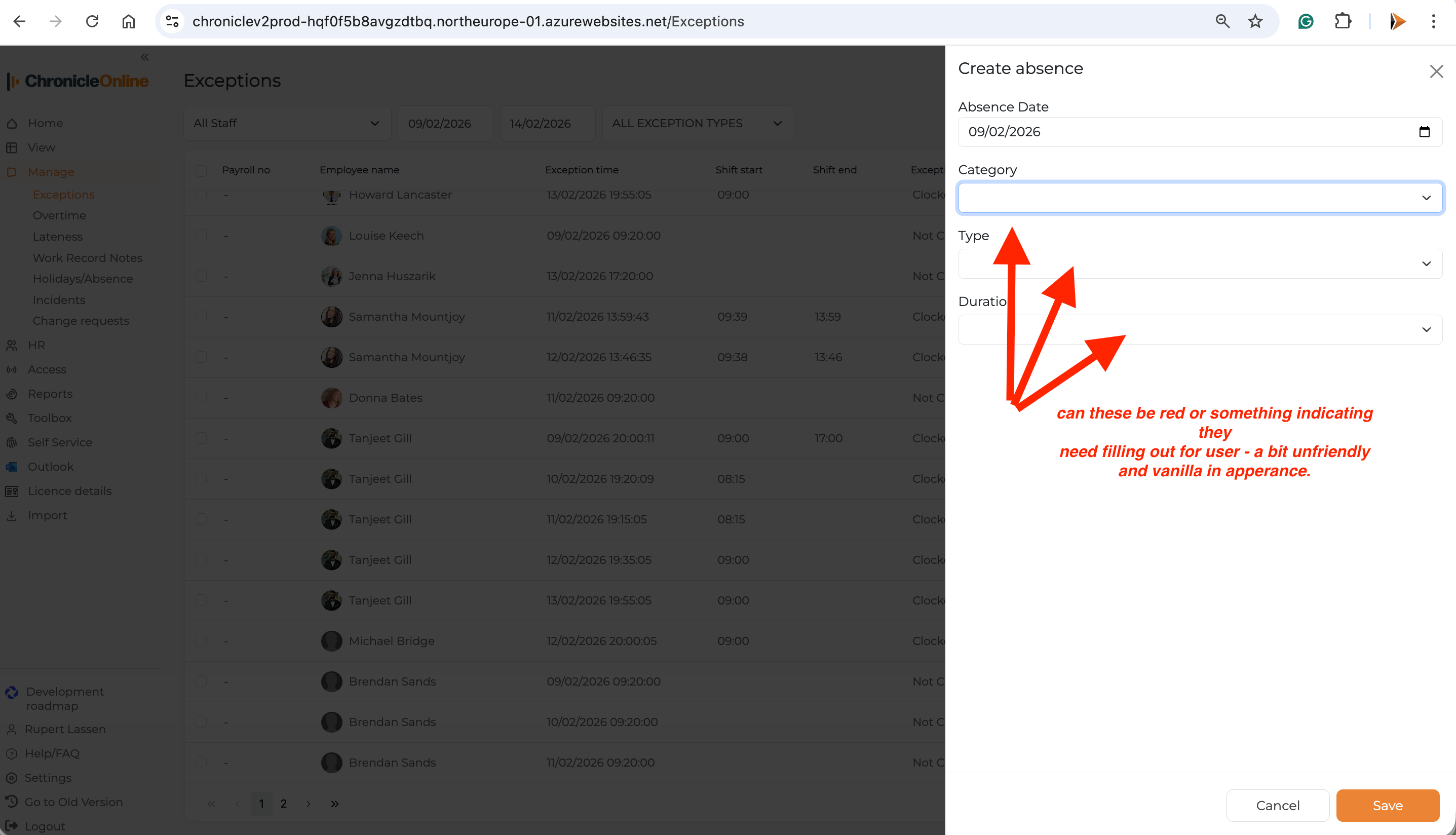
Task: Click the Absence Date input field
Action: (x=1200, y=132)
